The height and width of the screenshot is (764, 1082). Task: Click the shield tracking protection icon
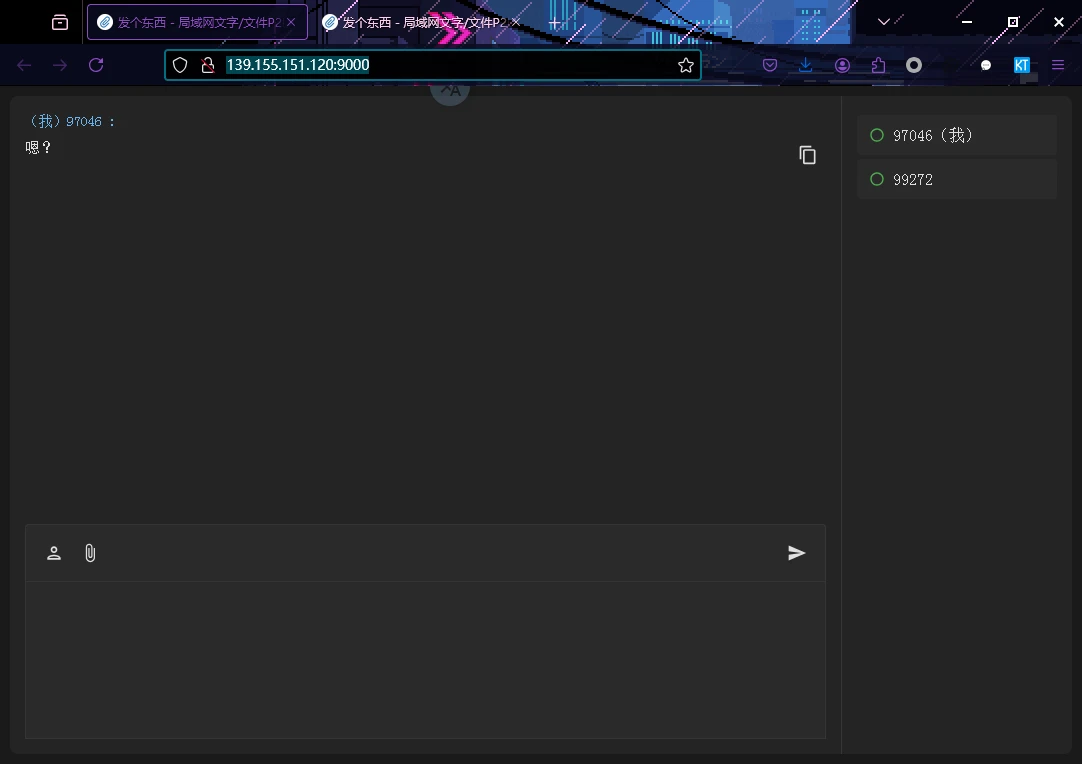tap(180, 65)
